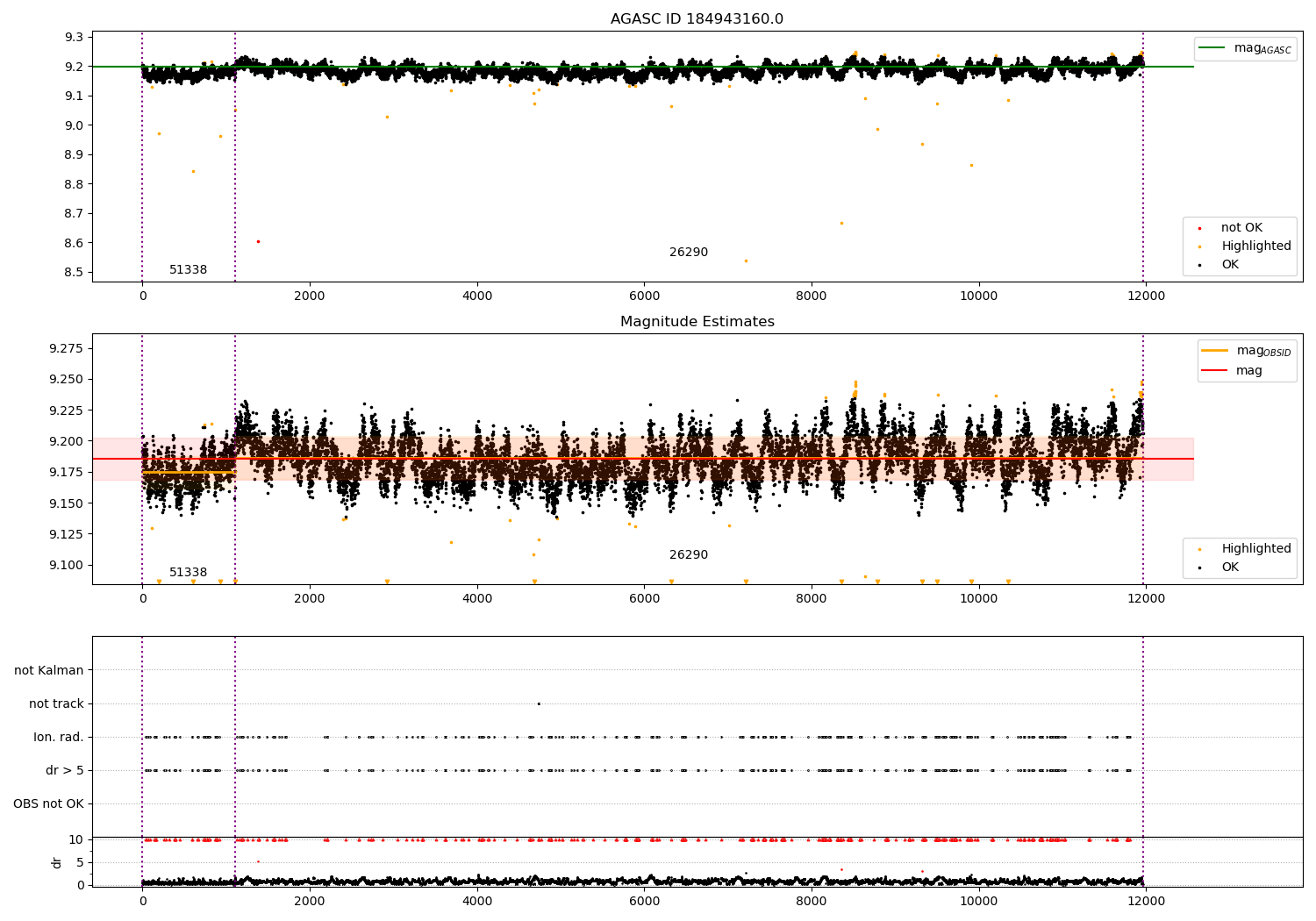Click the "9.175" y-axis tick label
Image resolution: width=1316 pixels, height=921 pixels.
pyautogui.click(x=67, y=472)
